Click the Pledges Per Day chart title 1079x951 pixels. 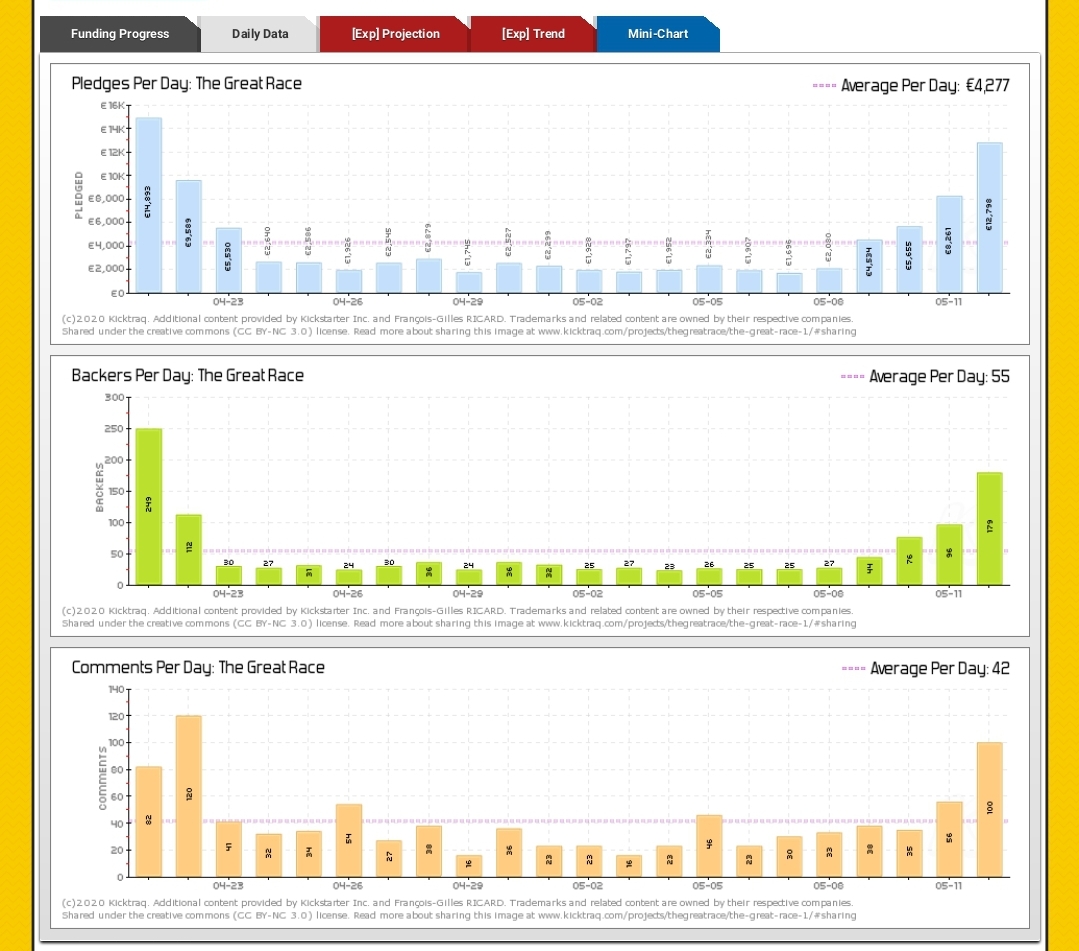point(186,84)
